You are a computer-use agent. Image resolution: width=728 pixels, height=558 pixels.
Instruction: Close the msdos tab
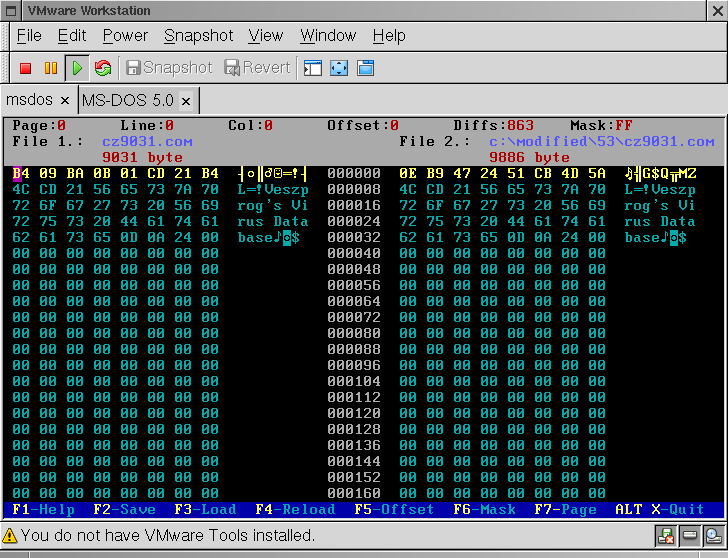click(64, 101)
